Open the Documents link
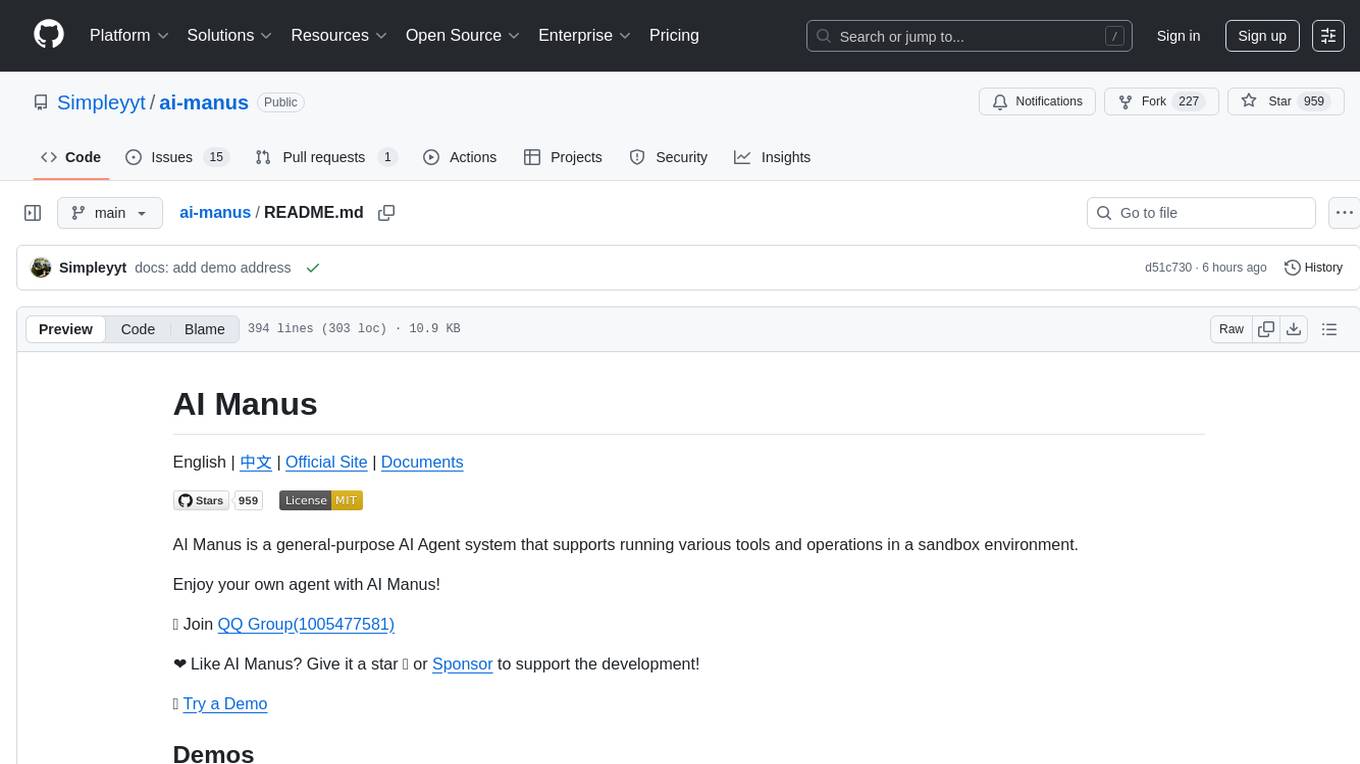 point(422,462)
